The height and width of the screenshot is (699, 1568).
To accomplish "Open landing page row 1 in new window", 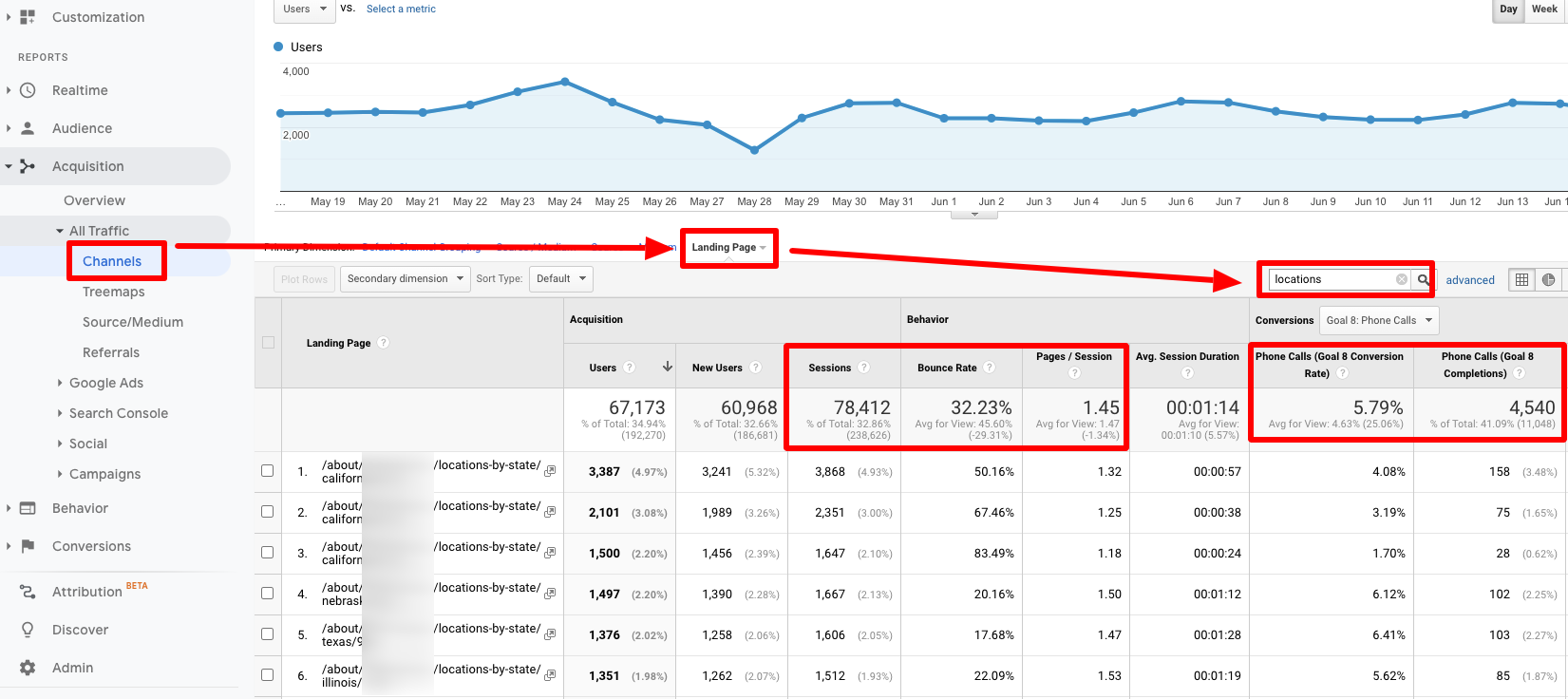I will (x=550, y=471).
